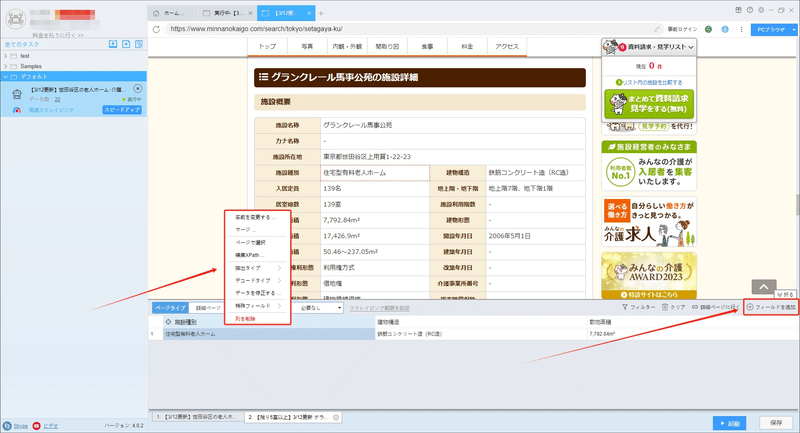
Task: Select データを修正する in the context menu
Action: [257, 293]
